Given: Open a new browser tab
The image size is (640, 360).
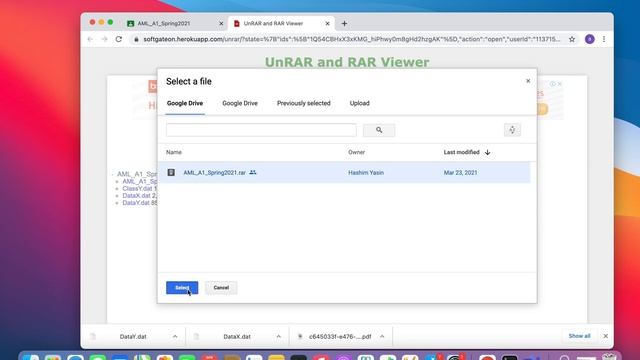Looking at the screenshot, I should coord(344,24).
